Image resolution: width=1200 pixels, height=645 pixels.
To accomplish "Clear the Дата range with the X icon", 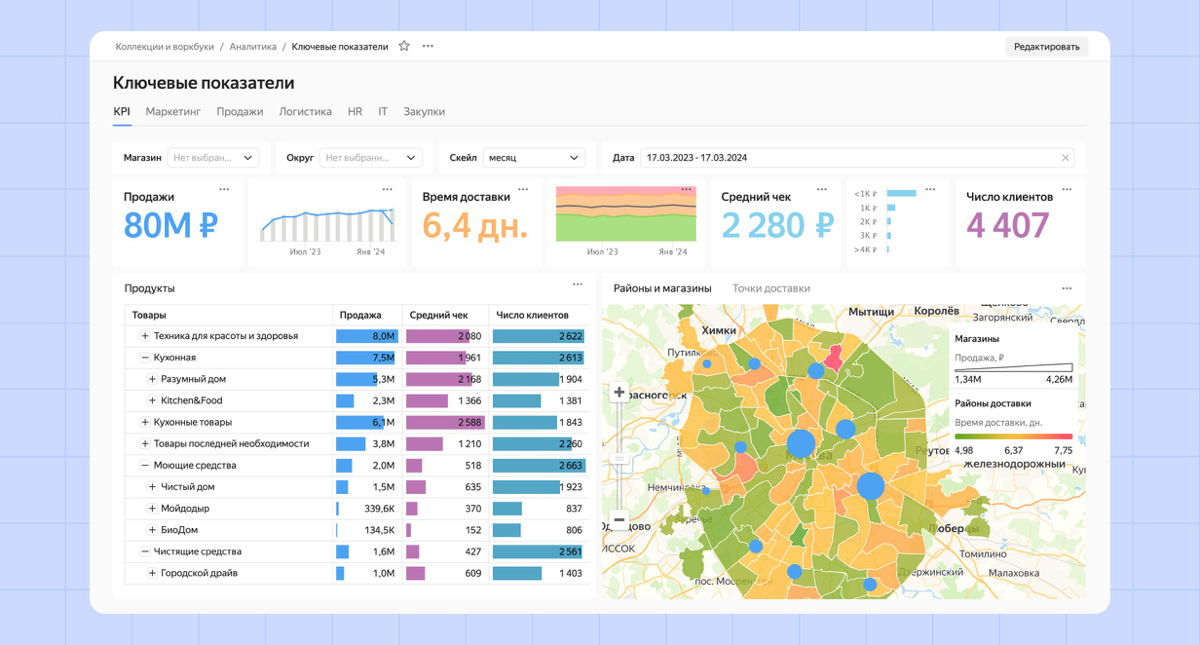I will [1066, 158].
